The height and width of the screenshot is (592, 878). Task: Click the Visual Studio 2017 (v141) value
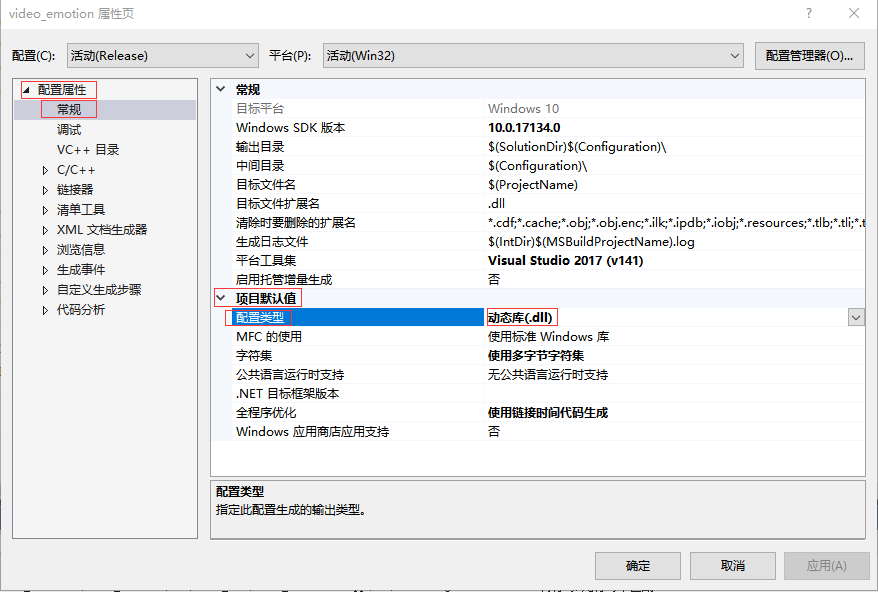click(566, 260)
